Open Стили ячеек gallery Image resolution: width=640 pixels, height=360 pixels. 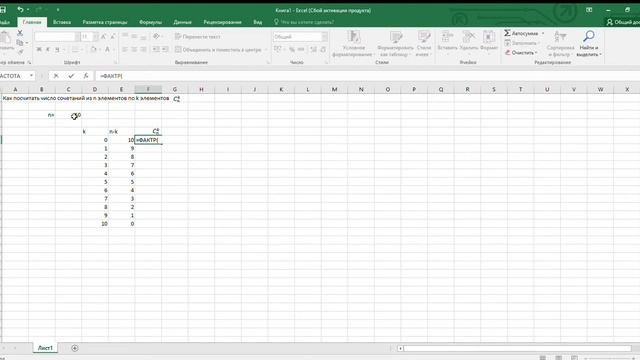(x=424, y=43)
